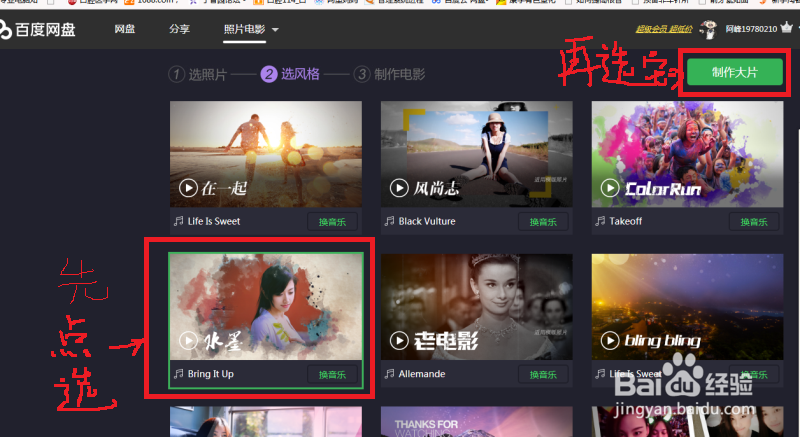Change music for Bring It Up track
The height and width of the screenshot is (437, 800).
tap(332, 374)
